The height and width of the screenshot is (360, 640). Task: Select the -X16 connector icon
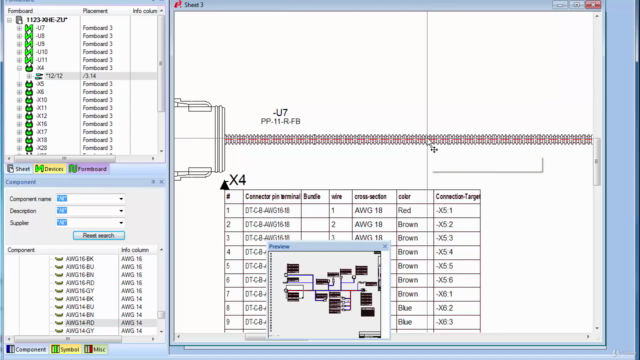coord(29,124)
